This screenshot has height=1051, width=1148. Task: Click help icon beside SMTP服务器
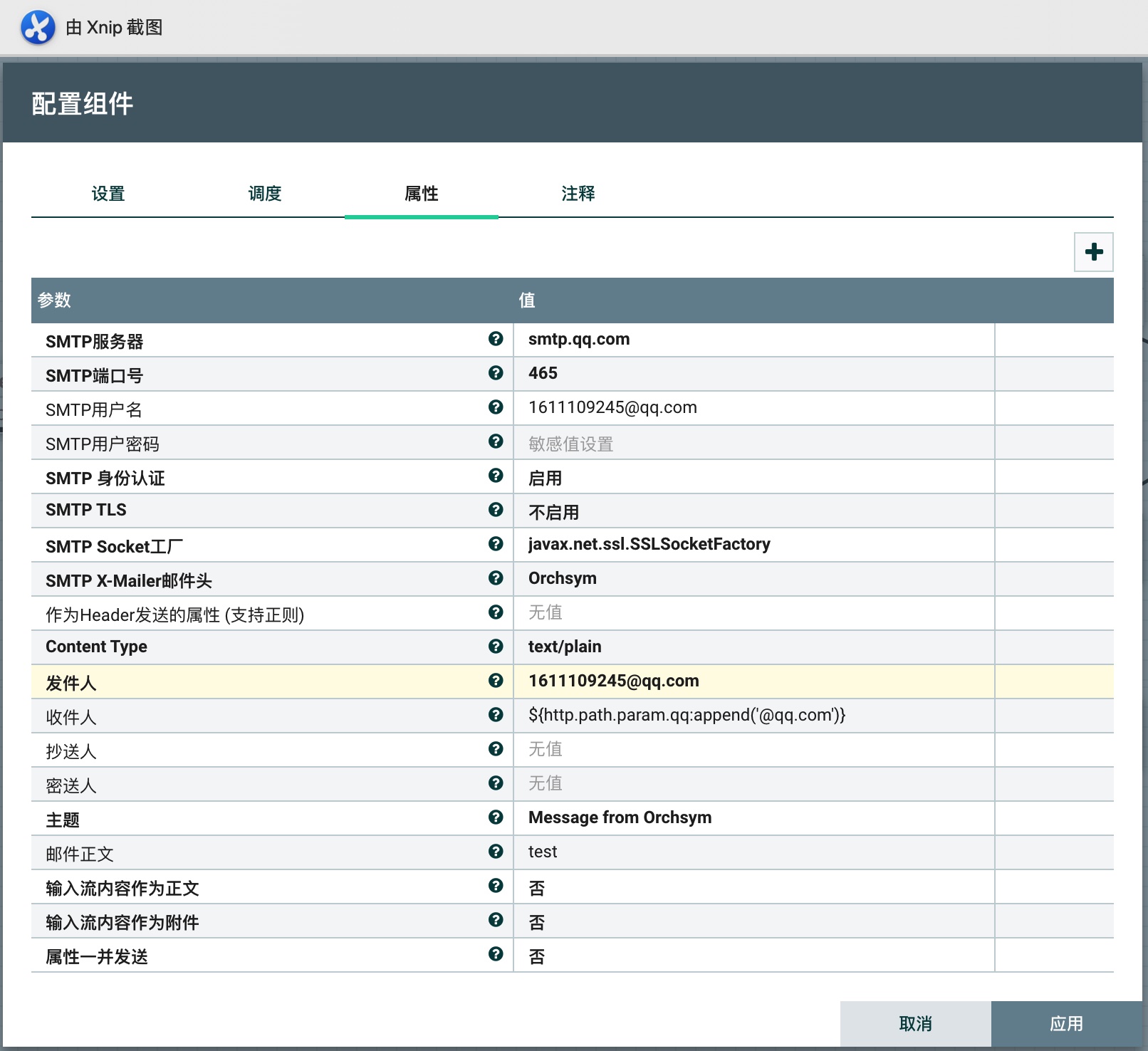pos(496,339)
